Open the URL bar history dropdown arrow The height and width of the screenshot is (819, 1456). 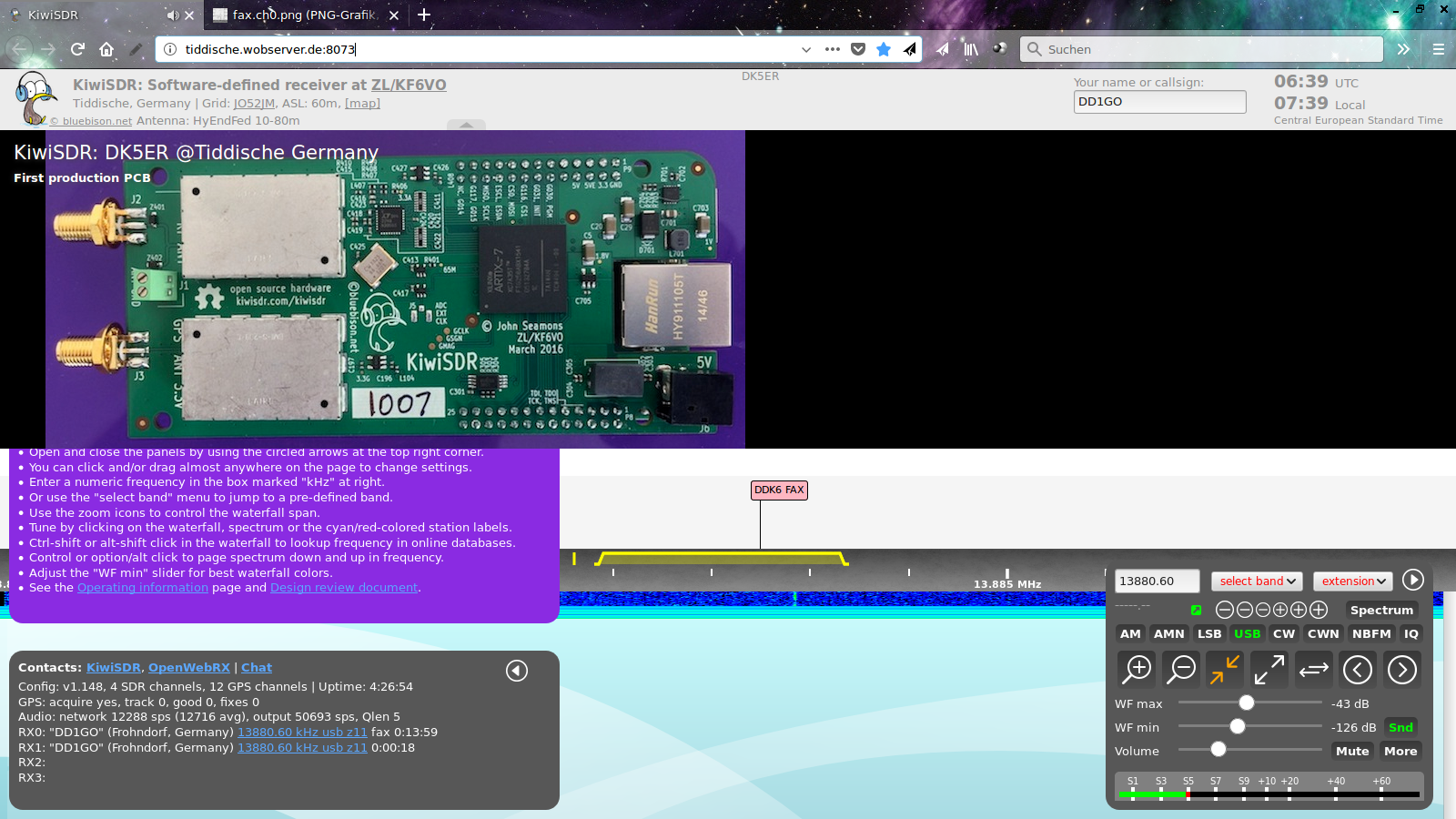pyautogui.click(x=805, y=49)
